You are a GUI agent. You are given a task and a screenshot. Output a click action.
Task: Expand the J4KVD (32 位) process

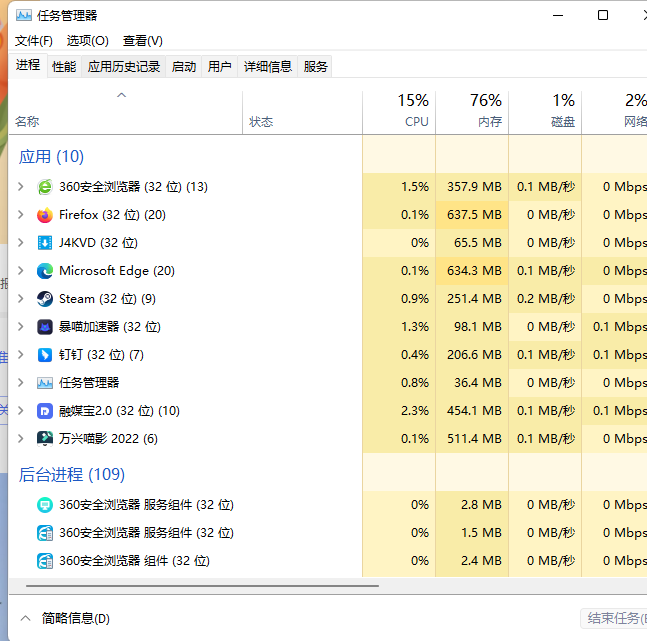tap(21, 243)
